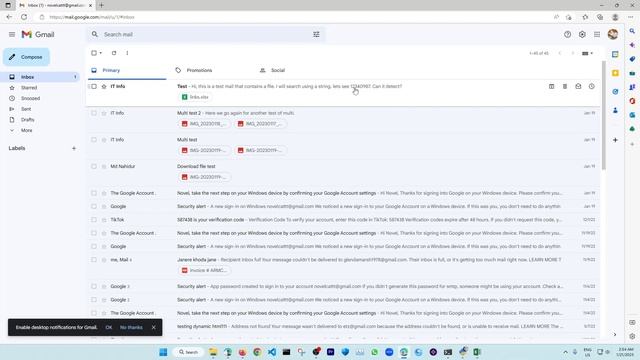640x360 pixels.
Task: Delete the Test email using trash icon
Action: point(565,87)
